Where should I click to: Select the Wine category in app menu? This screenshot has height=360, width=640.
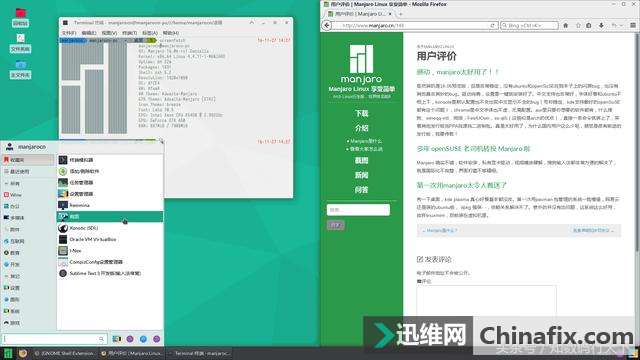[x=28, y=195]
